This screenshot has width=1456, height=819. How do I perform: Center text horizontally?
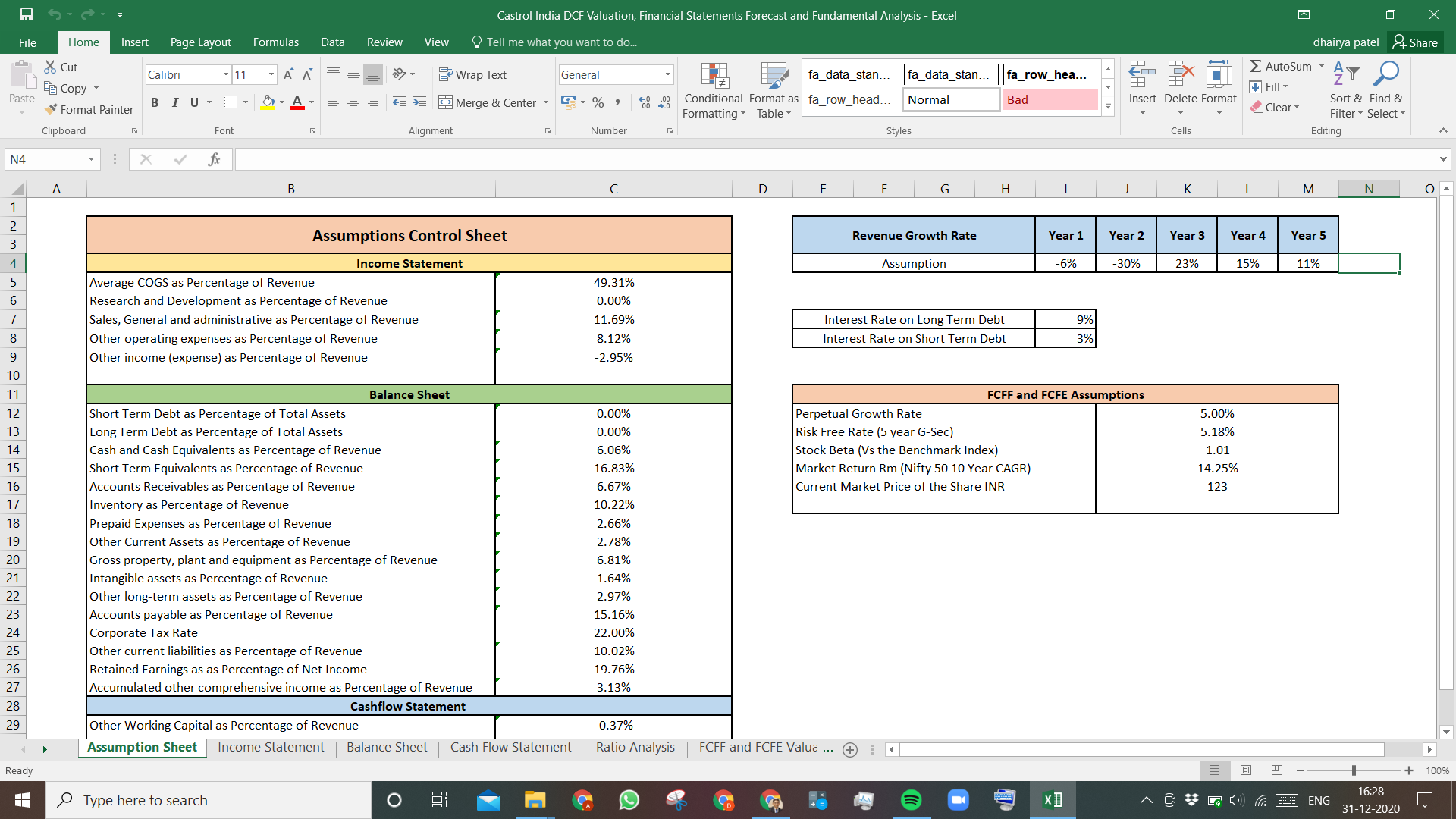[x=353, y=102]
